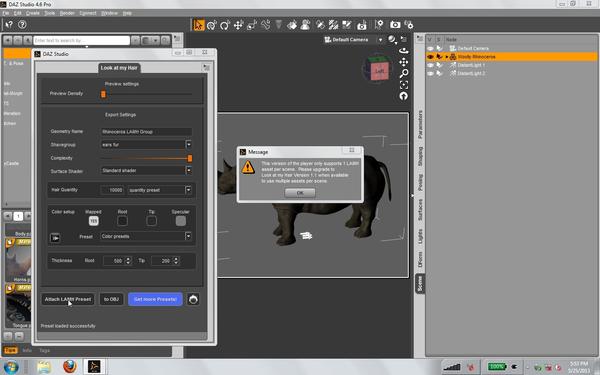
Task: Select the Node Selection arrow tool
Action: click(x=199, y=25)
